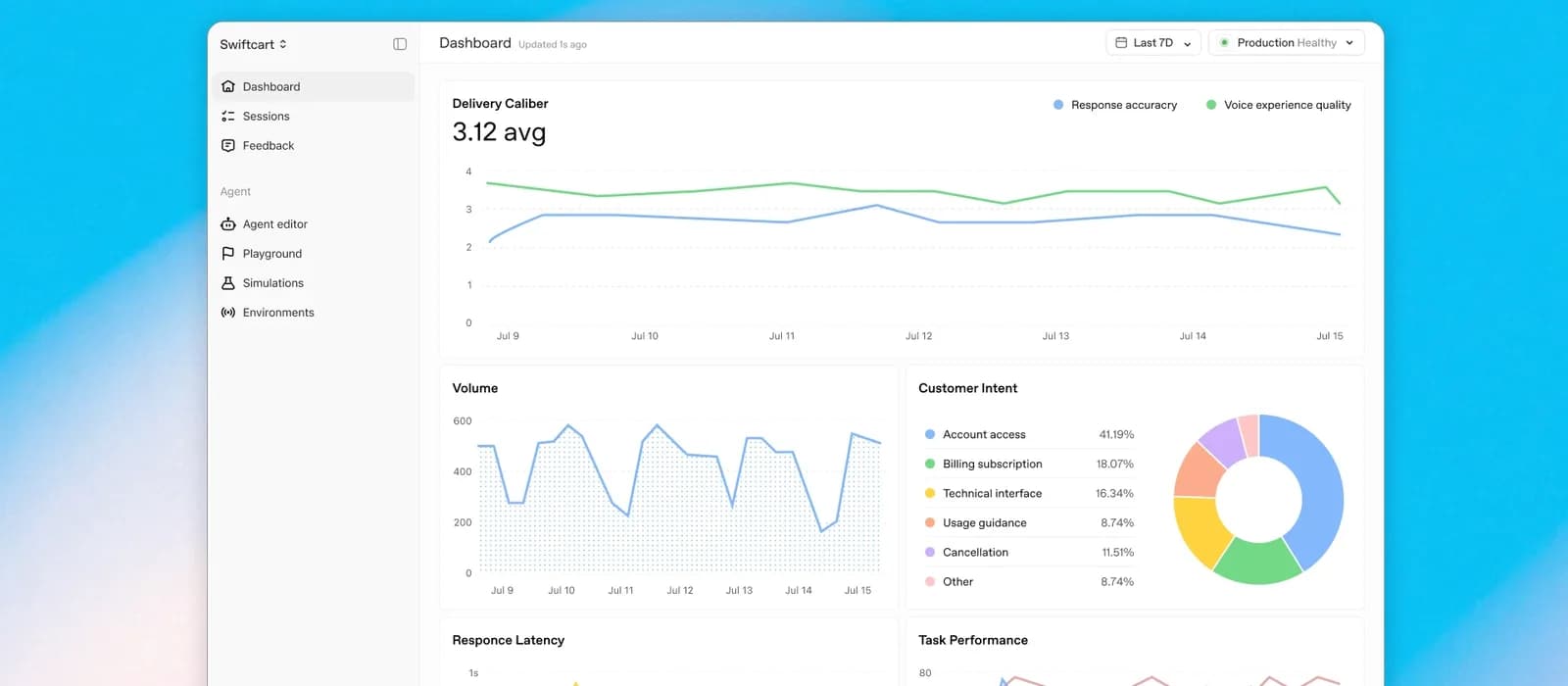
Task: Open the Swiftcart workspace switcher
Action: click(x=254, y=44)
